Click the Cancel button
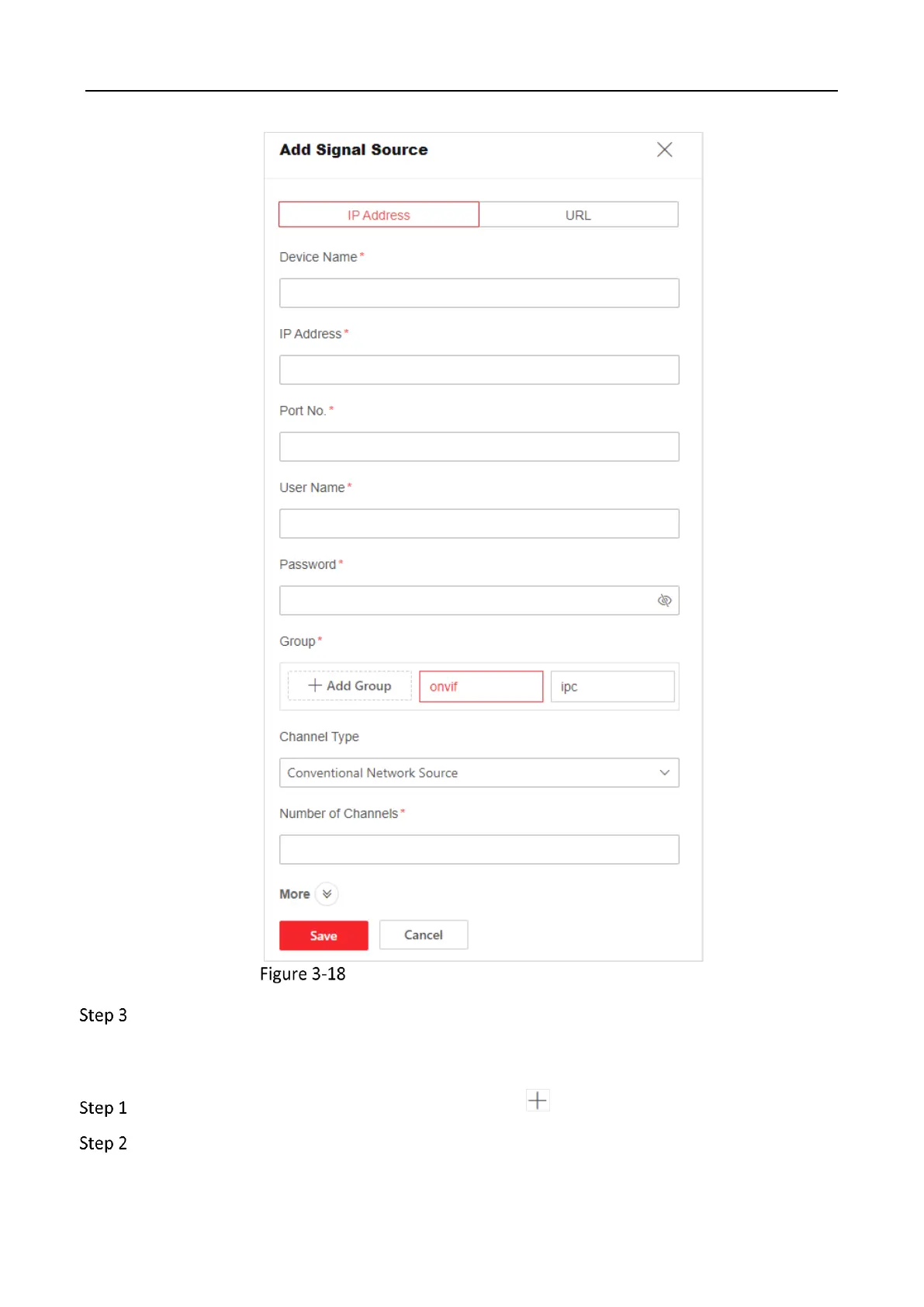Viewport: 924px width, 1307px height. point(424,934)
